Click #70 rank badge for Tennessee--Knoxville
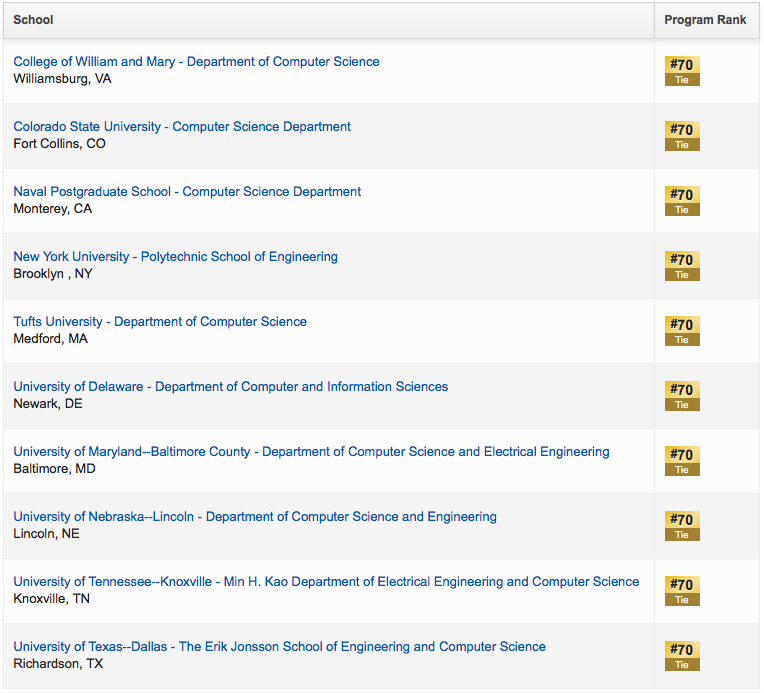764x693 pixels. [682, 591]
